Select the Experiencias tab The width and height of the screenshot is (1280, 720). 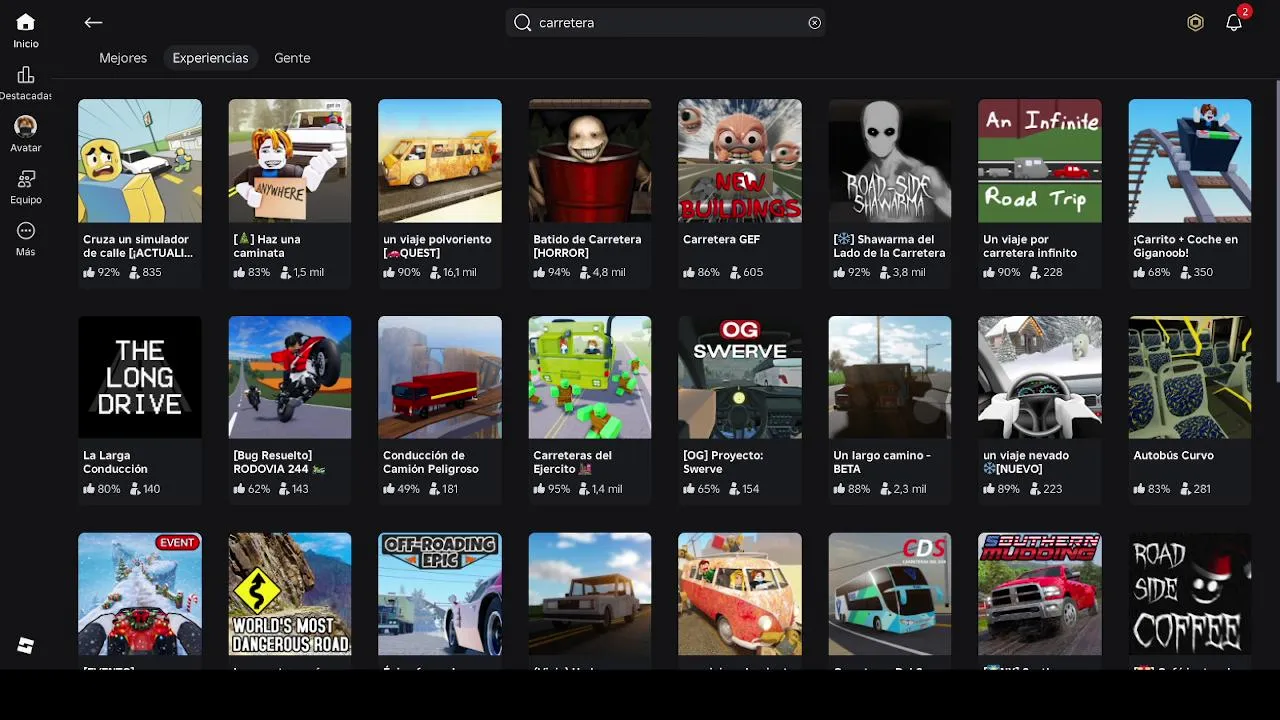[210, 58]
